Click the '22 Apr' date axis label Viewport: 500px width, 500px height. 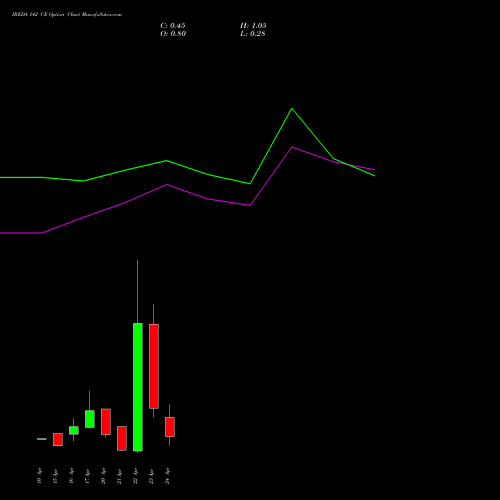tap(135, 476)
